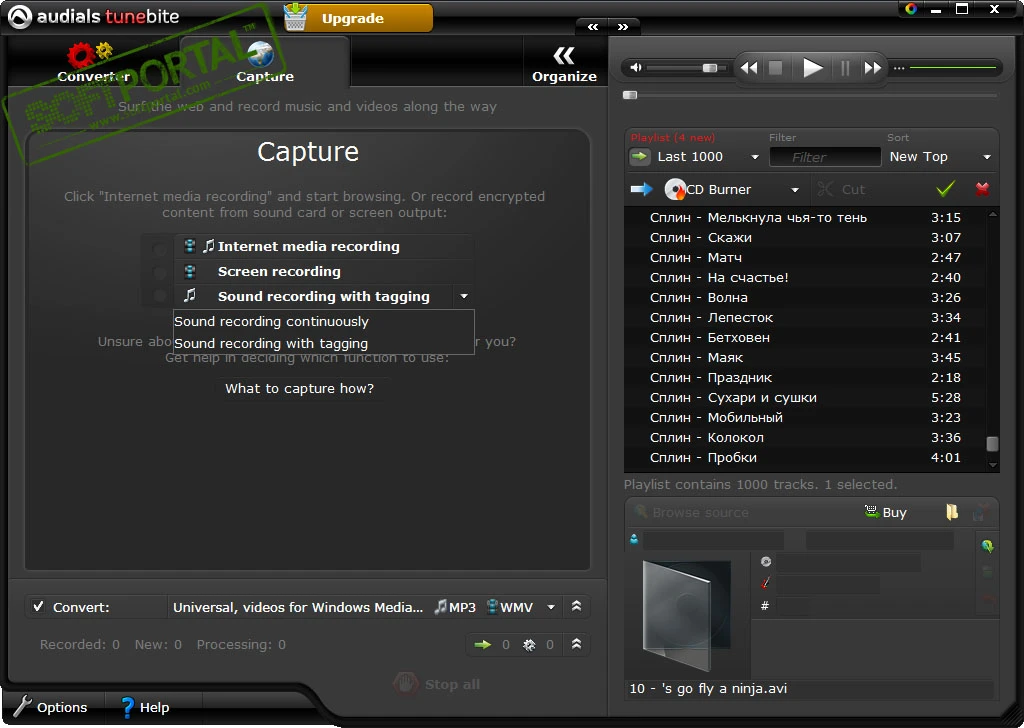1024x728 pixels.
Task: Expand the Last 1000 playlist dropdown
Action: click(x=755, y=157)
